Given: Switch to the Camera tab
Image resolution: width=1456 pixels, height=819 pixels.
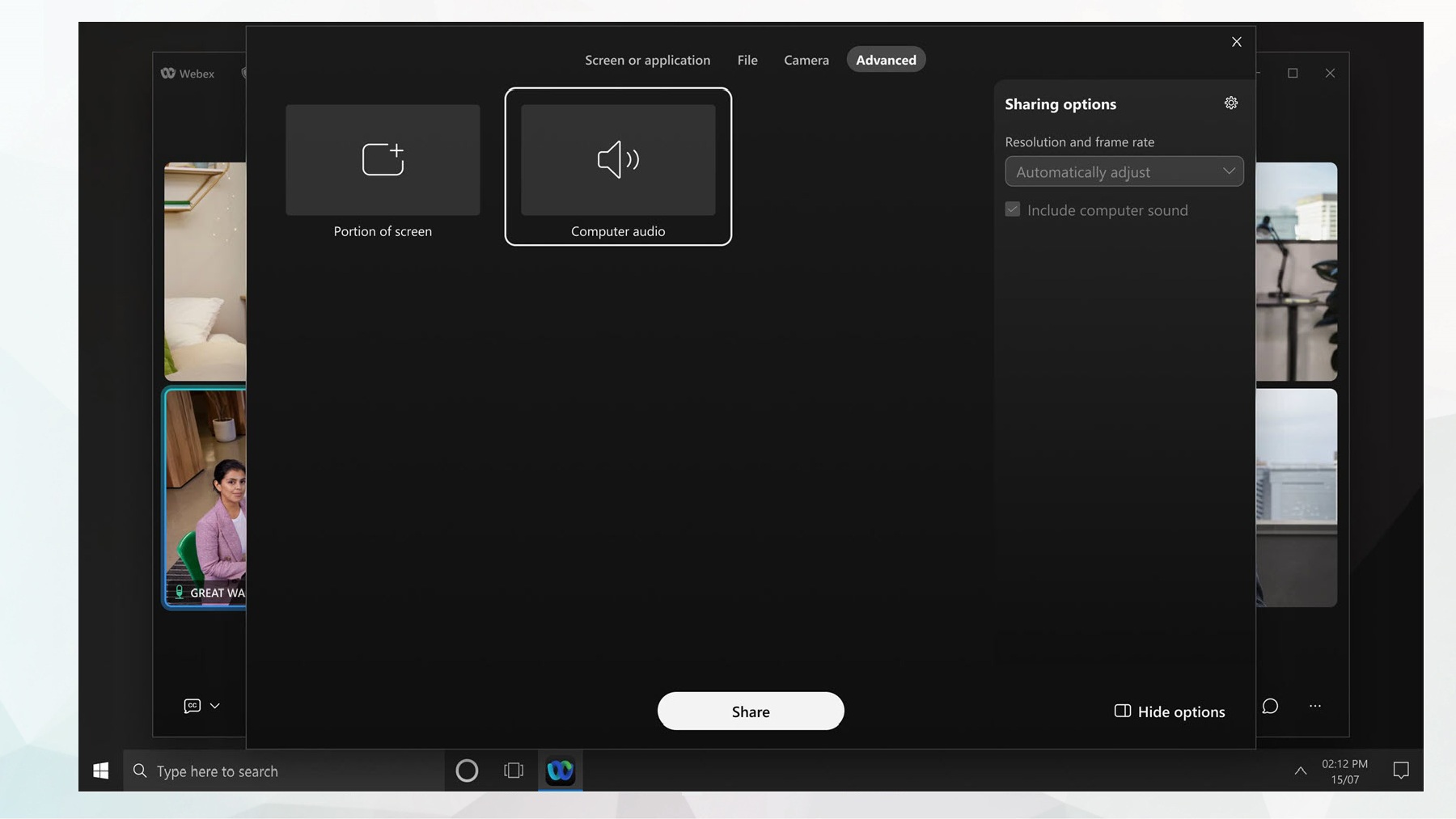Looking at the screenshot, I should coord(806,60).
